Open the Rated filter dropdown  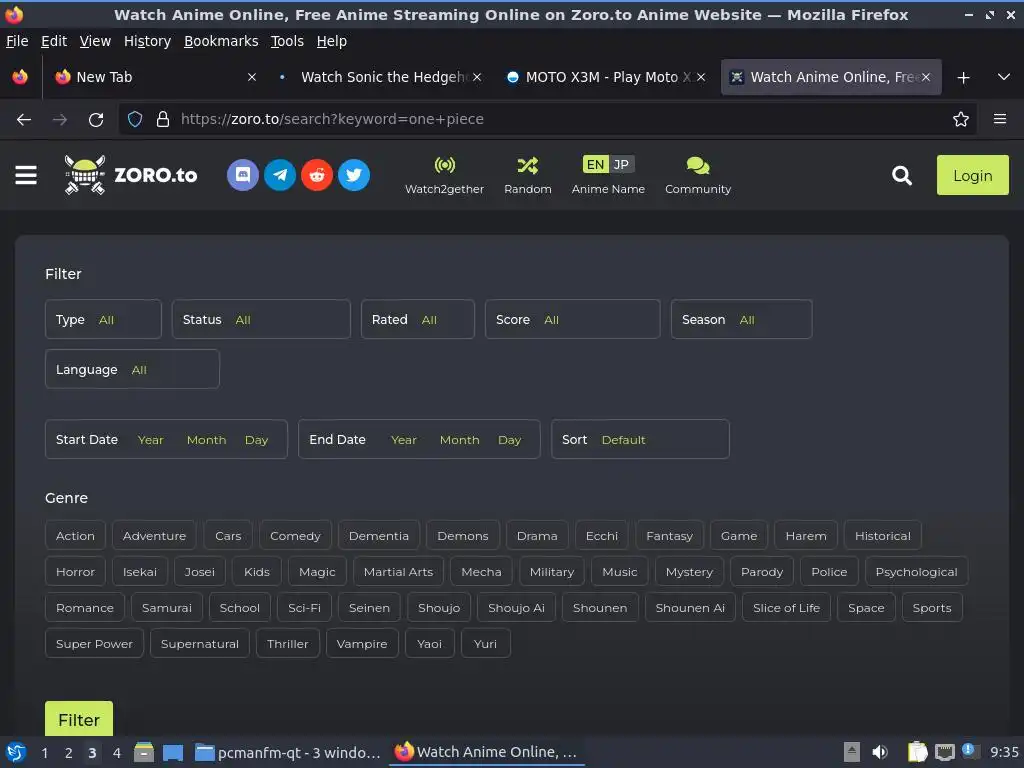tap(418, 319)
